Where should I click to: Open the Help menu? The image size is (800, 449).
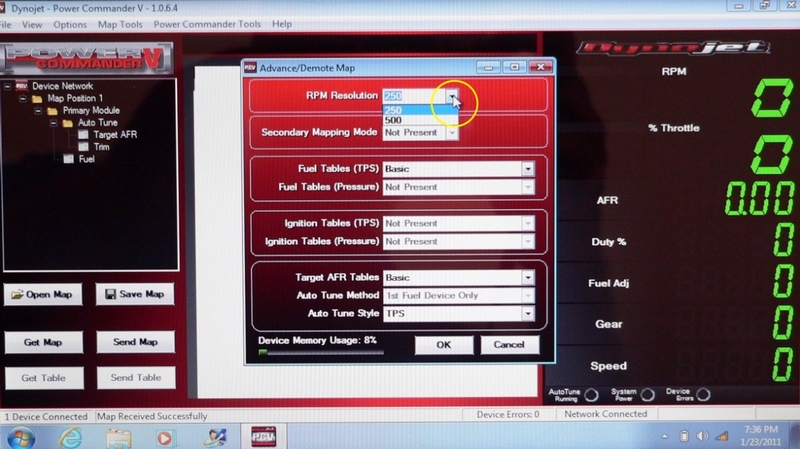282,24
